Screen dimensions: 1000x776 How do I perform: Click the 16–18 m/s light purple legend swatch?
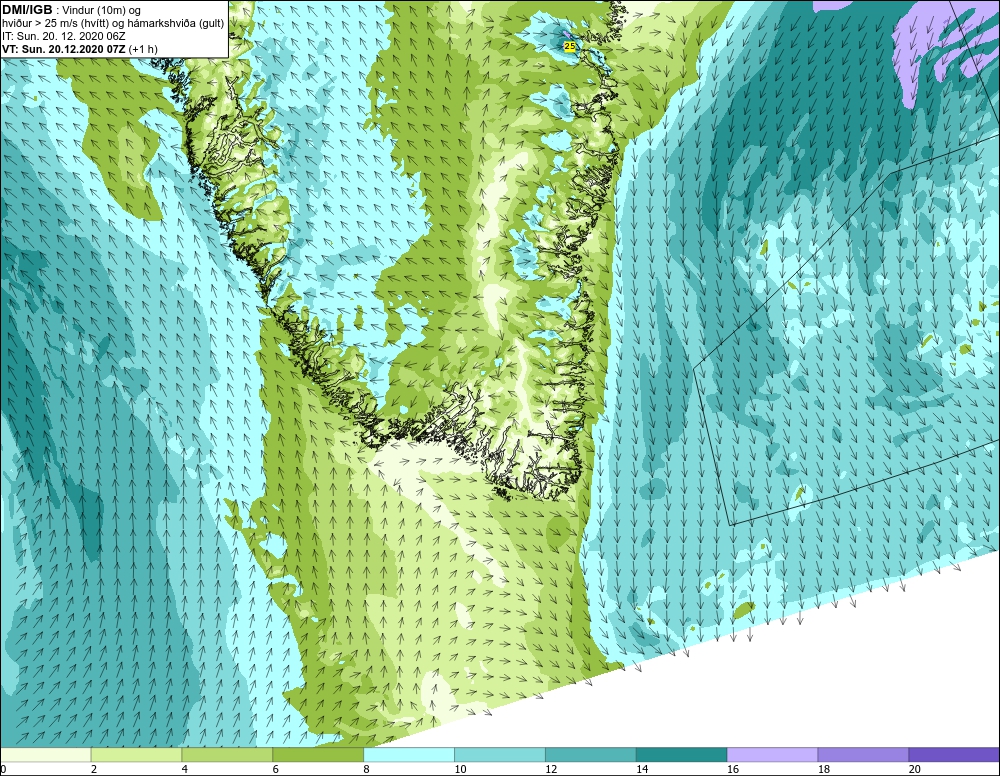click(x=772, y=755)
